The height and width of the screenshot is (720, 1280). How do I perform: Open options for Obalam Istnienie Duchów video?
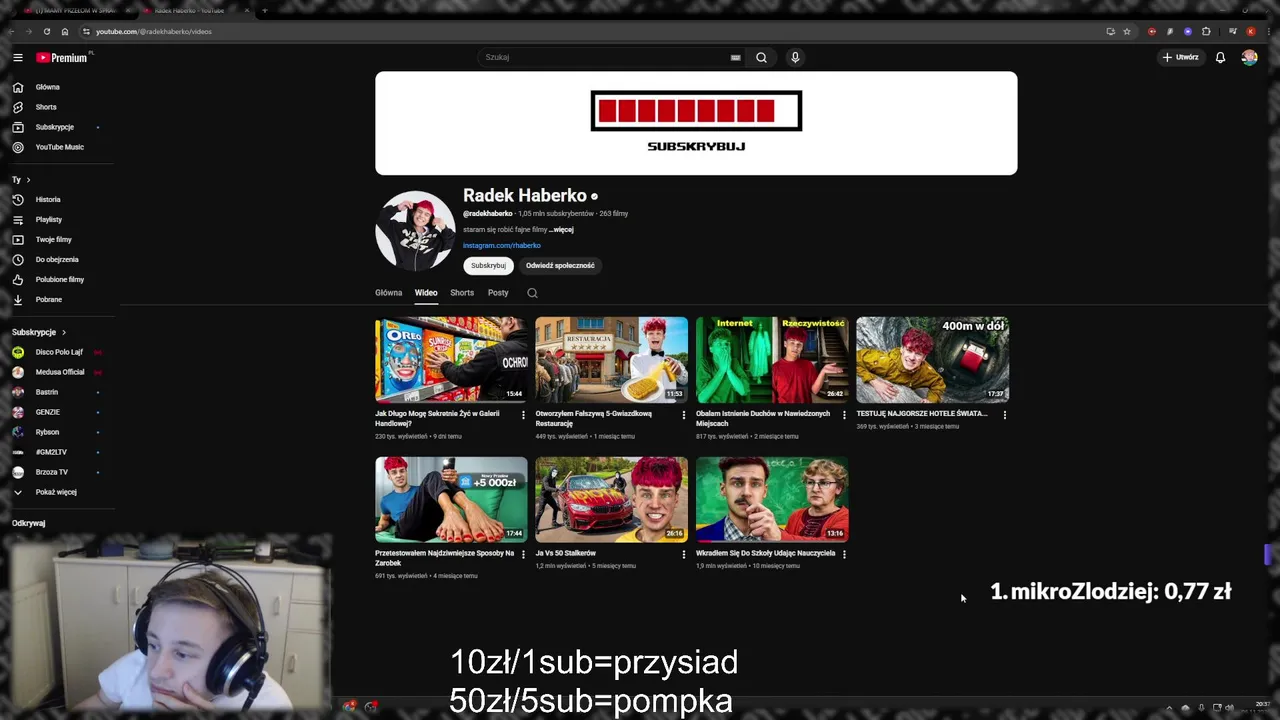click(x=844, y=414)
